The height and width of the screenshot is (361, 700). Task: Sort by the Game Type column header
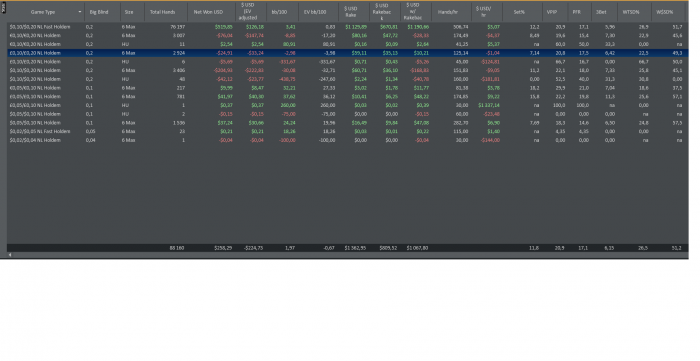[43, 12]
